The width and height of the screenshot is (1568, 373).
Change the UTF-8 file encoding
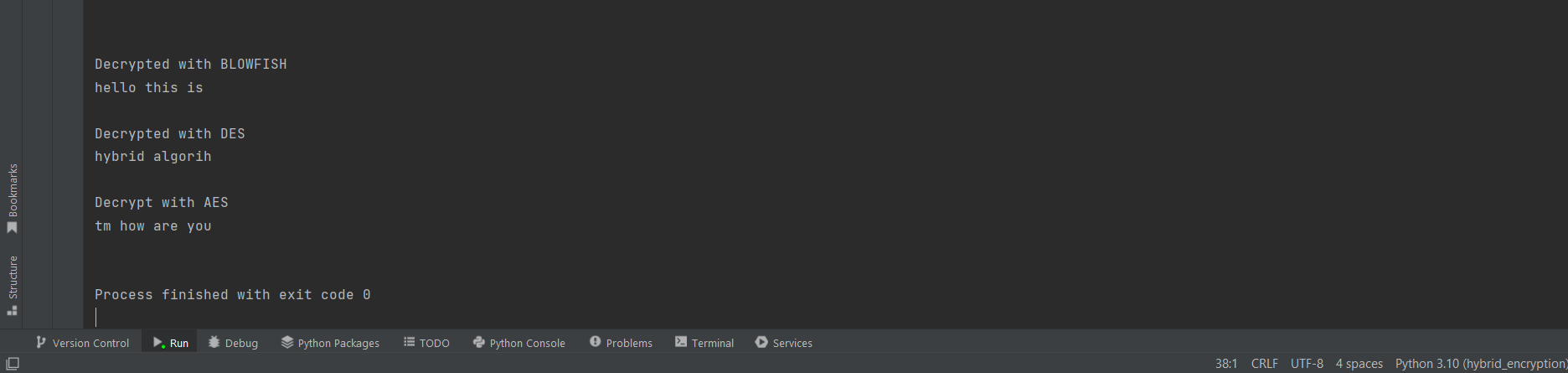tap(1307, 364)
